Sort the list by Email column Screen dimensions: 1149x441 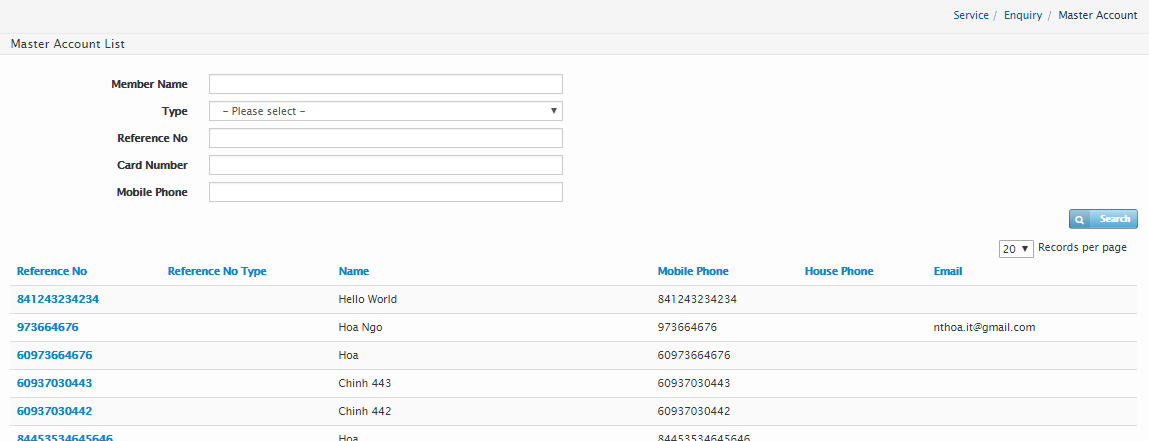coord(947,271)
